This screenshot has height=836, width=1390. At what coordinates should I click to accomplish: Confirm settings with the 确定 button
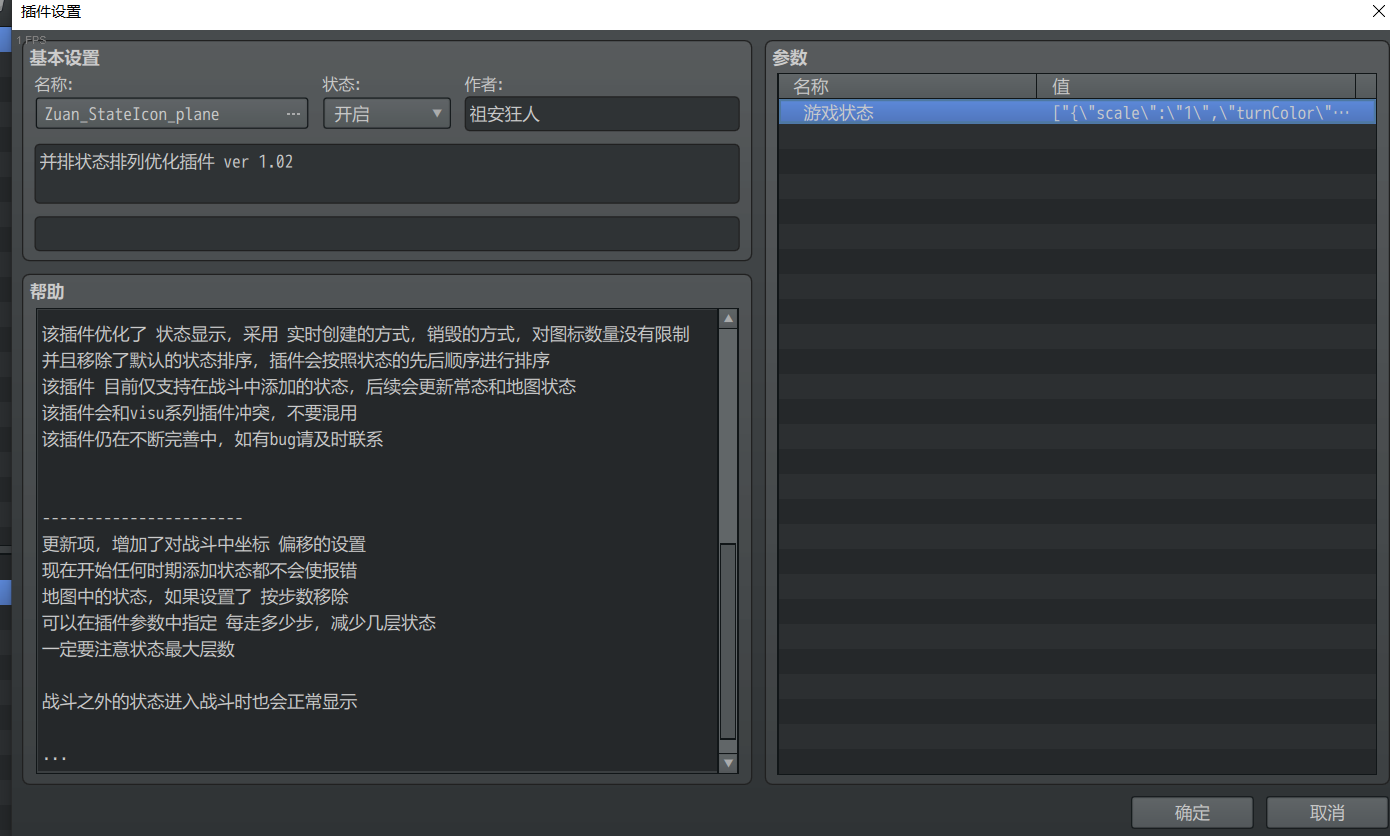1192,813
